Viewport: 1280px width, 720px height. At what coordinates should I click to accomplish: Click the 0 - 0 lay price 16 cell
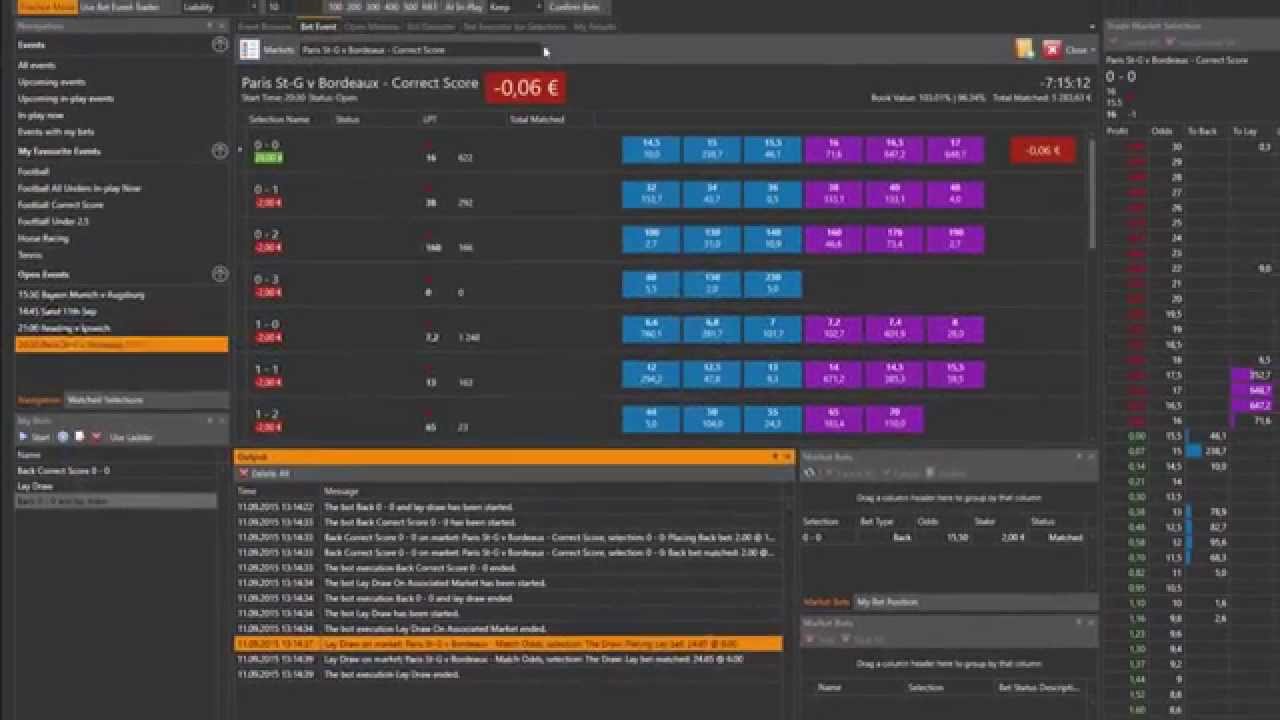click(x=833, y=150)
